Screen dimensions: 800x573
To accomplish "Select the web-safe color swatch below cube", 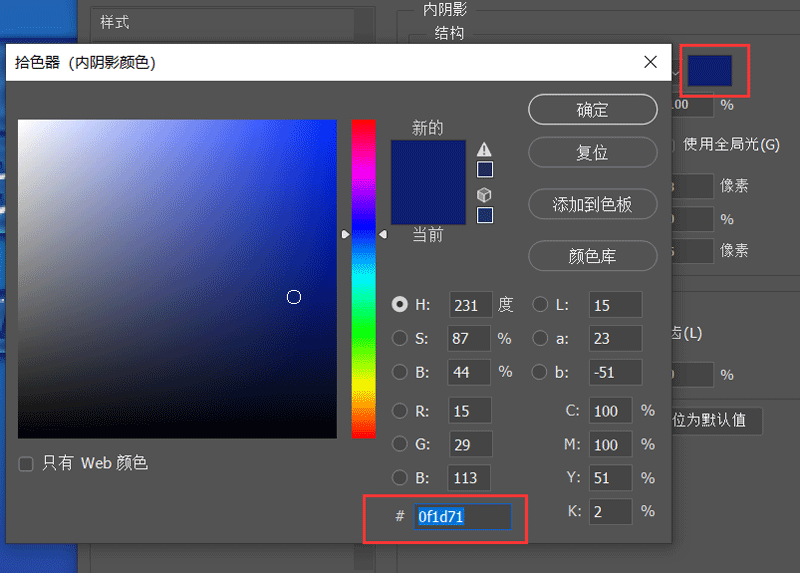I will [485, 215].
